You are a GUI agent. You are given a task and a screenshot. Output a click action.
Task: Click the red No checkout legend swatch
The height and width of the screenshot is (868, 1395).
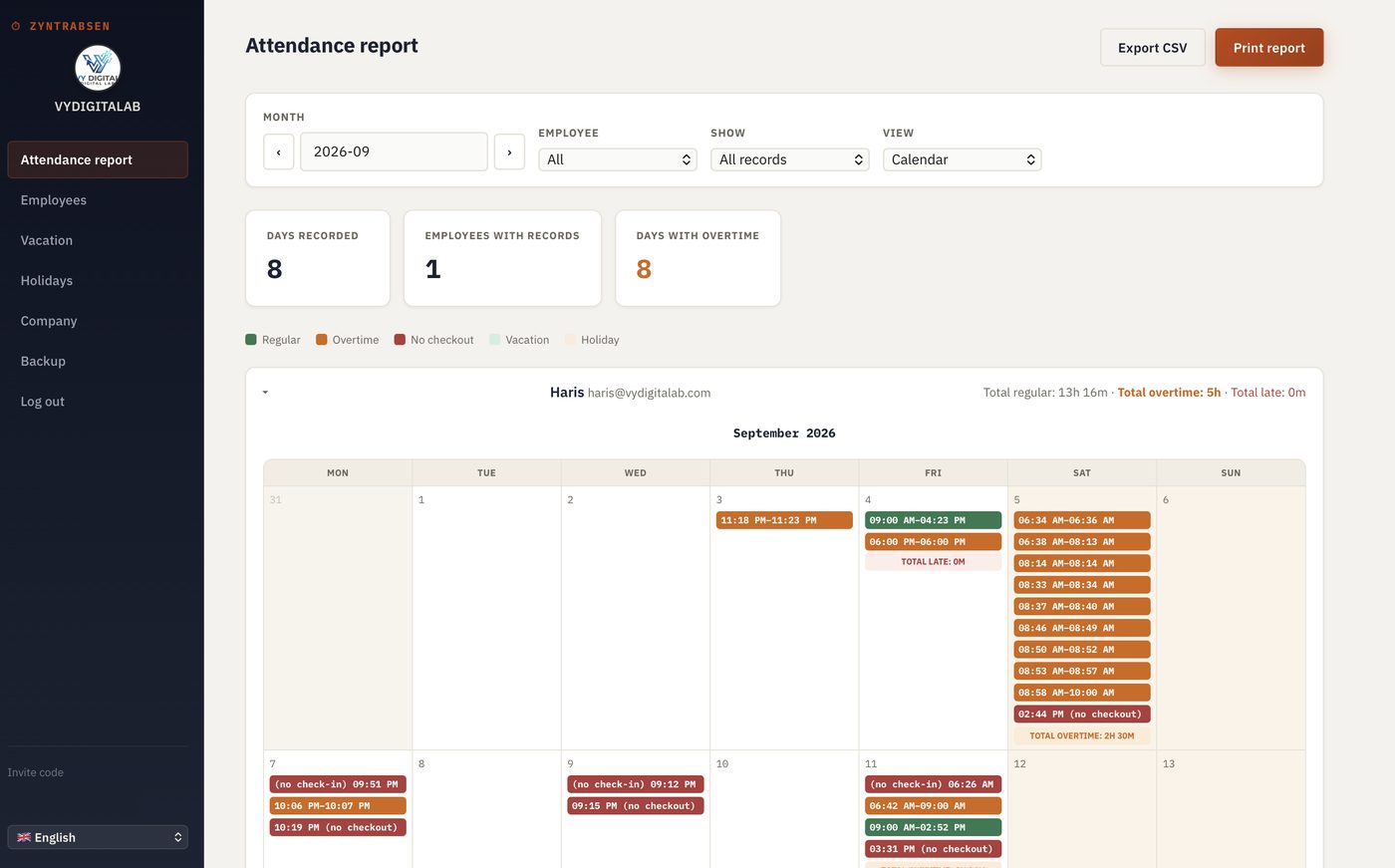[x=400, y=340]
